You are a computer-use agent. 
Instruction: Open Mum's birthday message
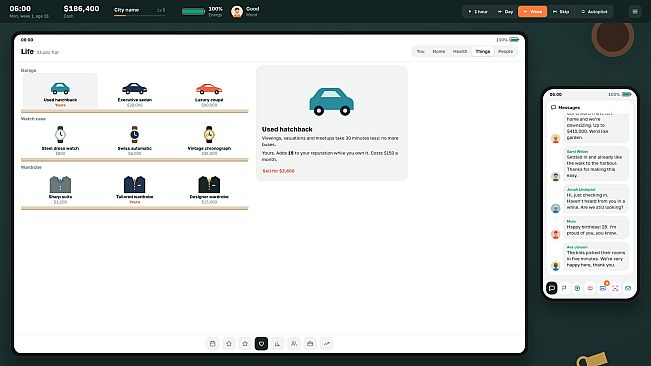[x=596, y=227]
